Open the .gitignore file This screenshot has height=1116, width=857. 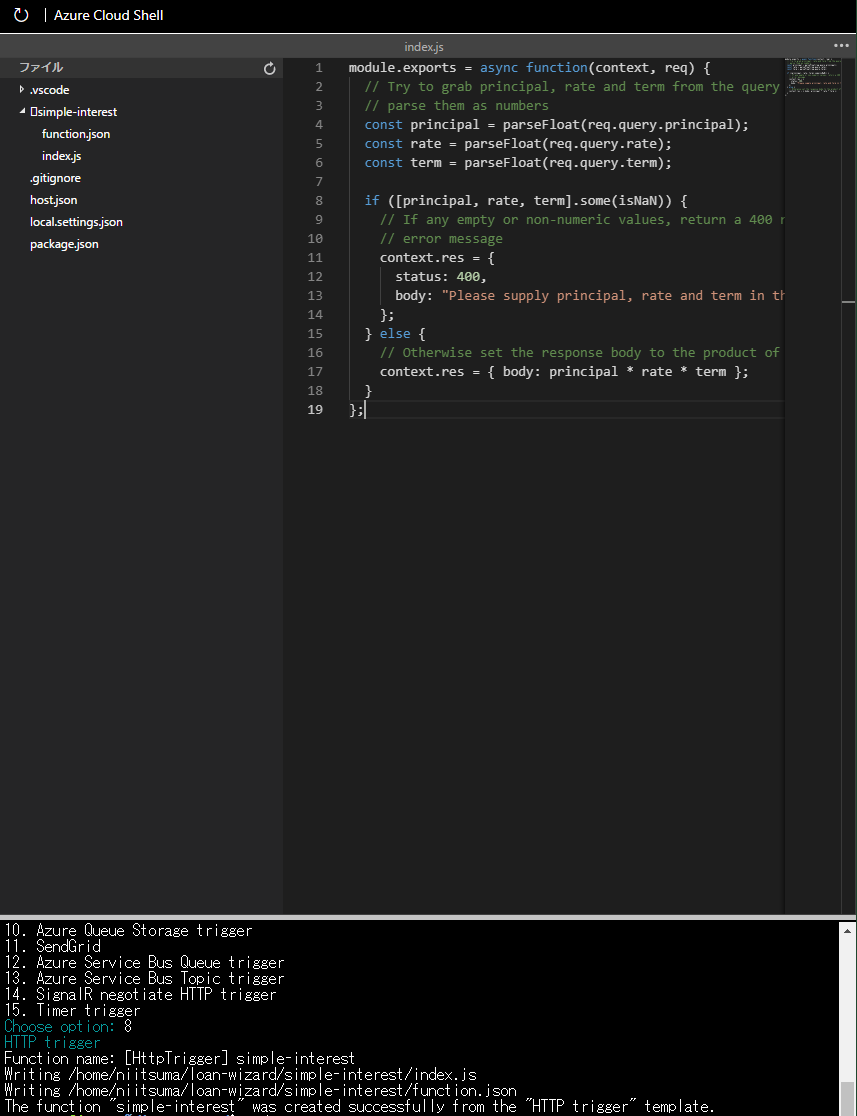pos(55,177)
